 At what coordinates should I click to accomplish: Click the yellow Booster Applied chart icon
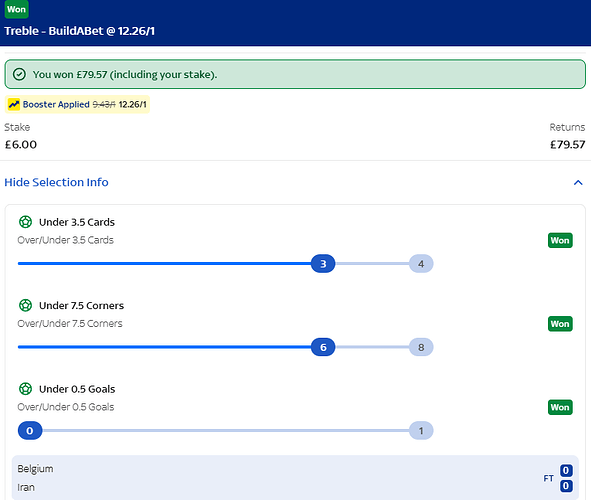[14, 104]
